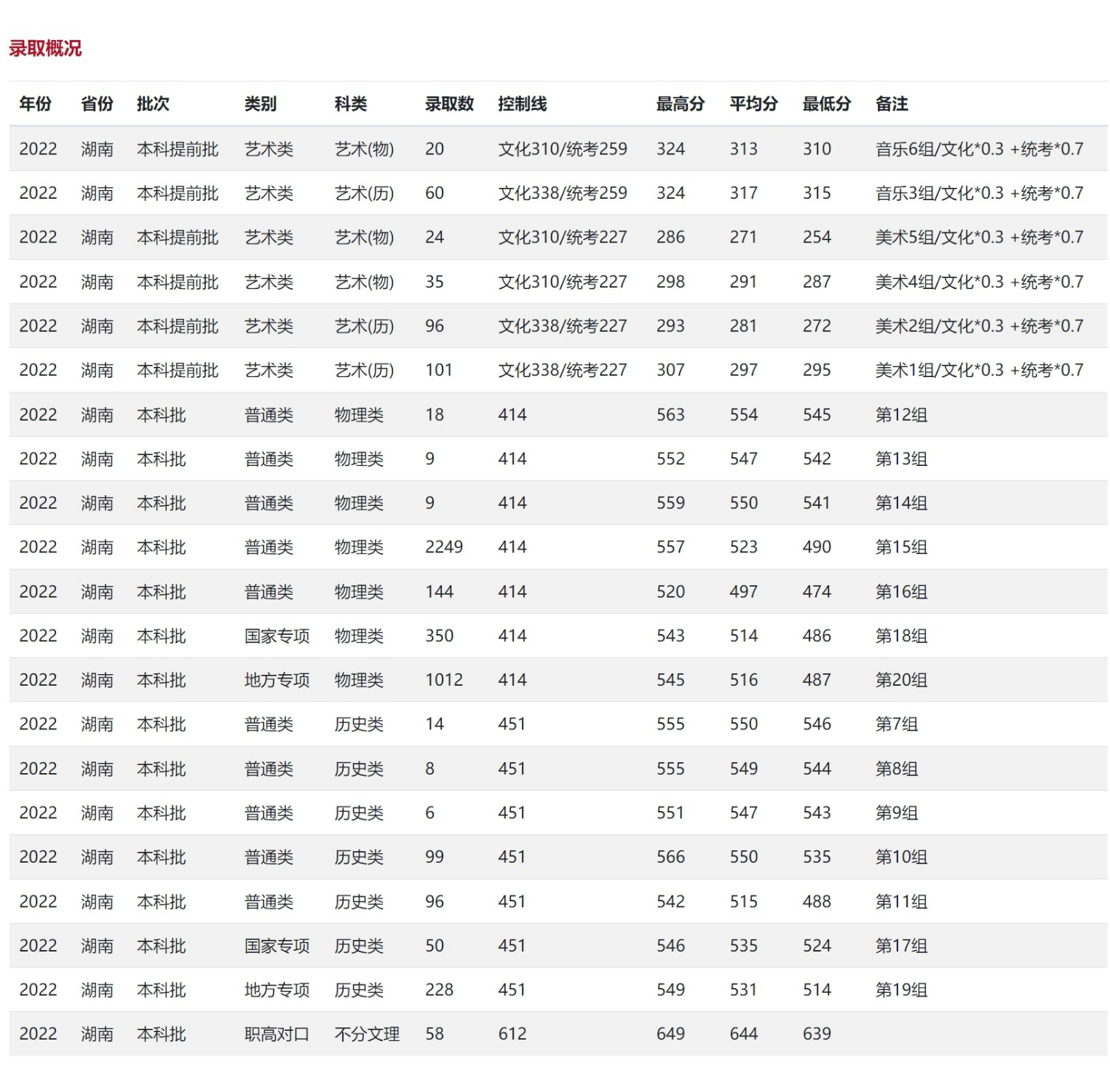Select admission count 350 cell

(x=440, y=636)
